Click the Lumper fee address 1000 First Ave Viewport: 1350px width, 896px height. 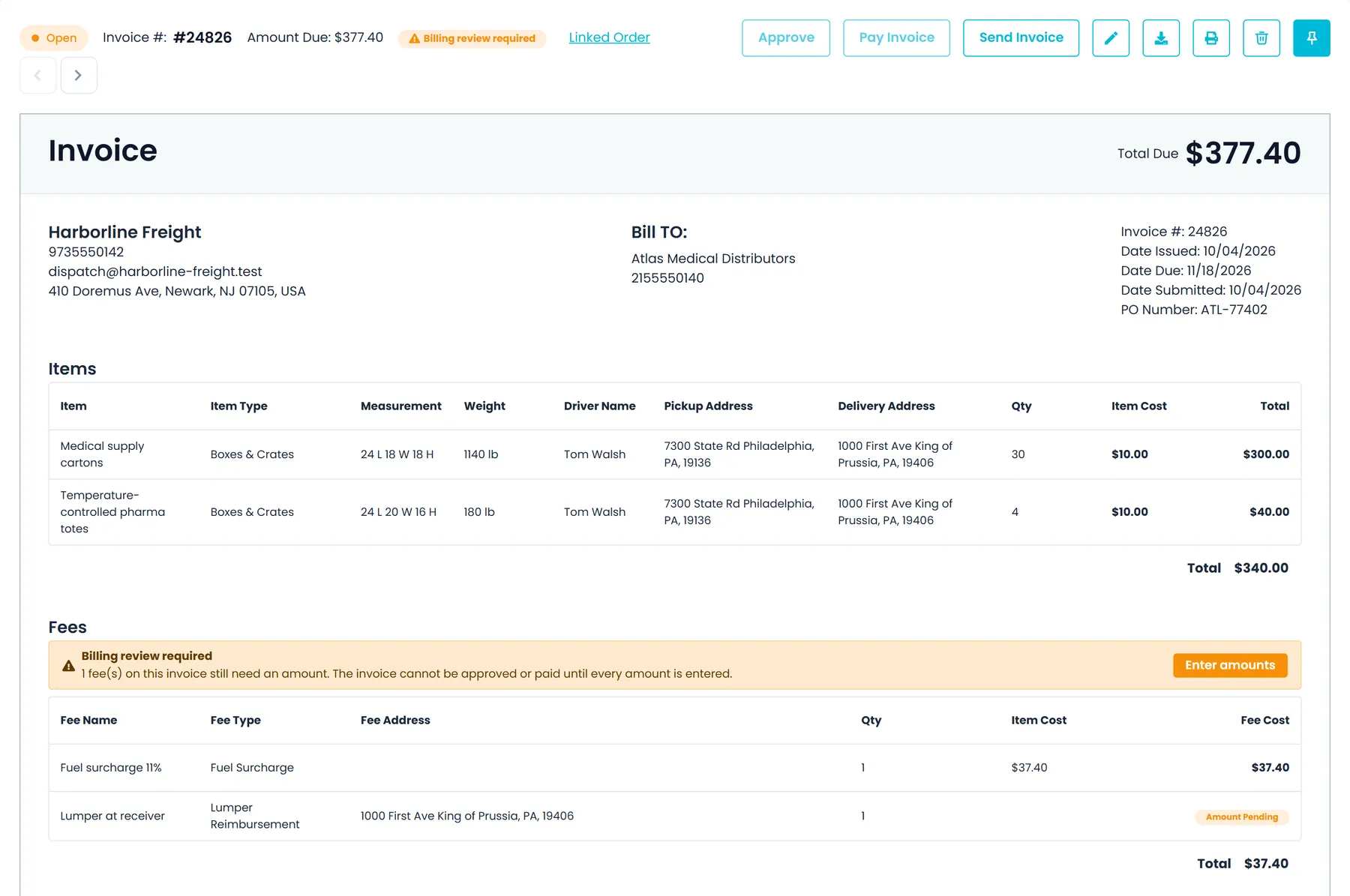466,816
